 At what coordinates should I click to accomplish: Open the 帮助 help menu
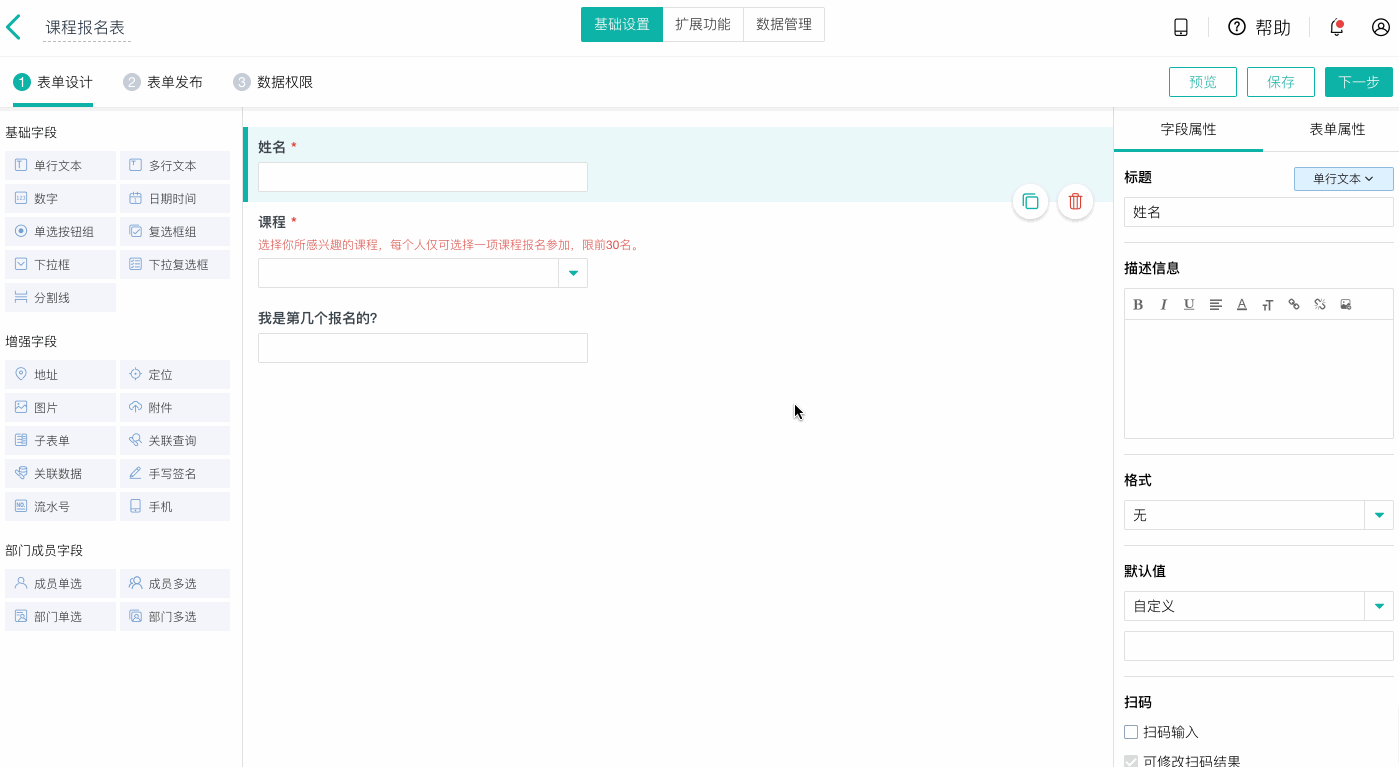click(1259, 27)
